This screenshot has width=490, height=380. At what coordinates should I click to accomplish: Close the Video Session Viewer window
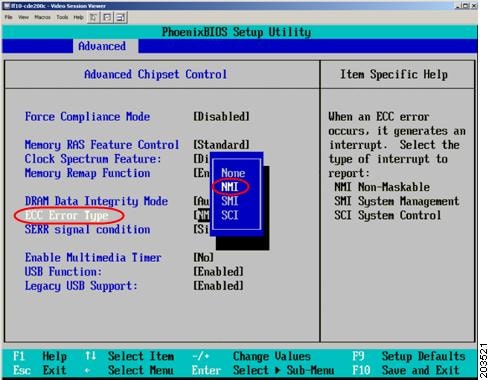click(x=474, y=6)
